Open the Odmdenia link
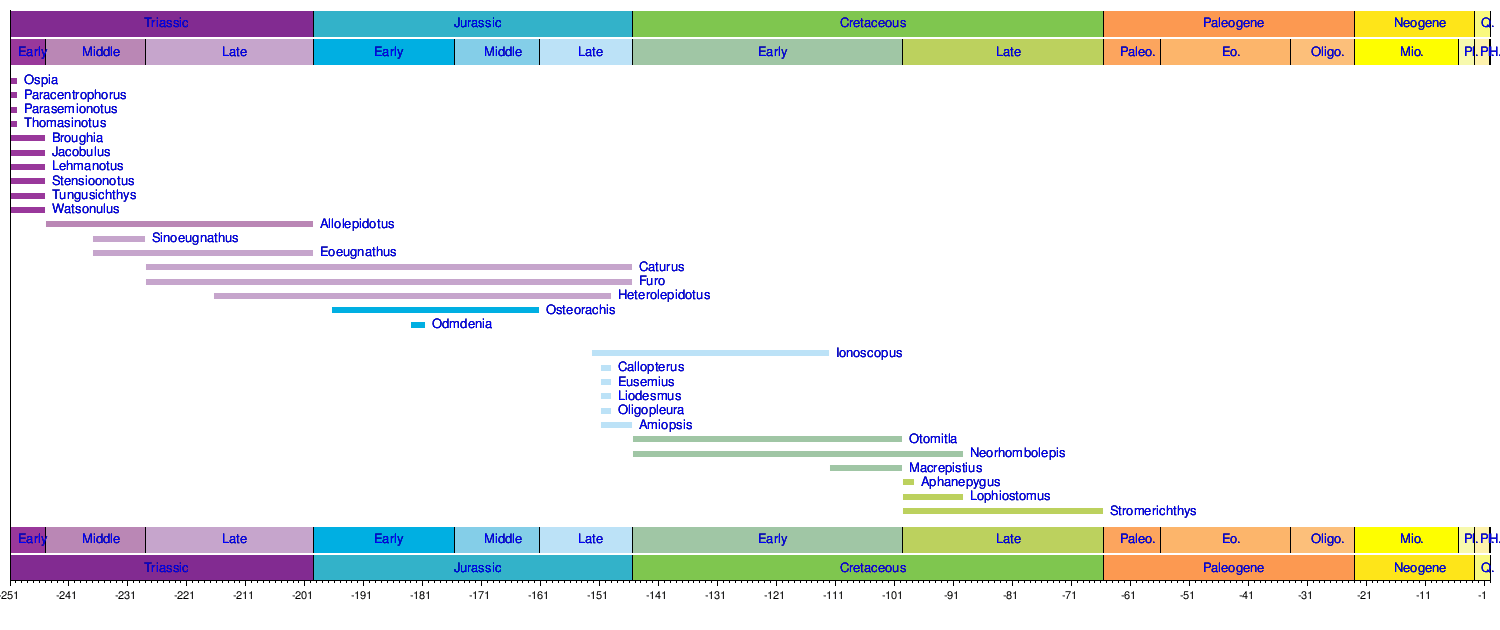 point(461,324)
